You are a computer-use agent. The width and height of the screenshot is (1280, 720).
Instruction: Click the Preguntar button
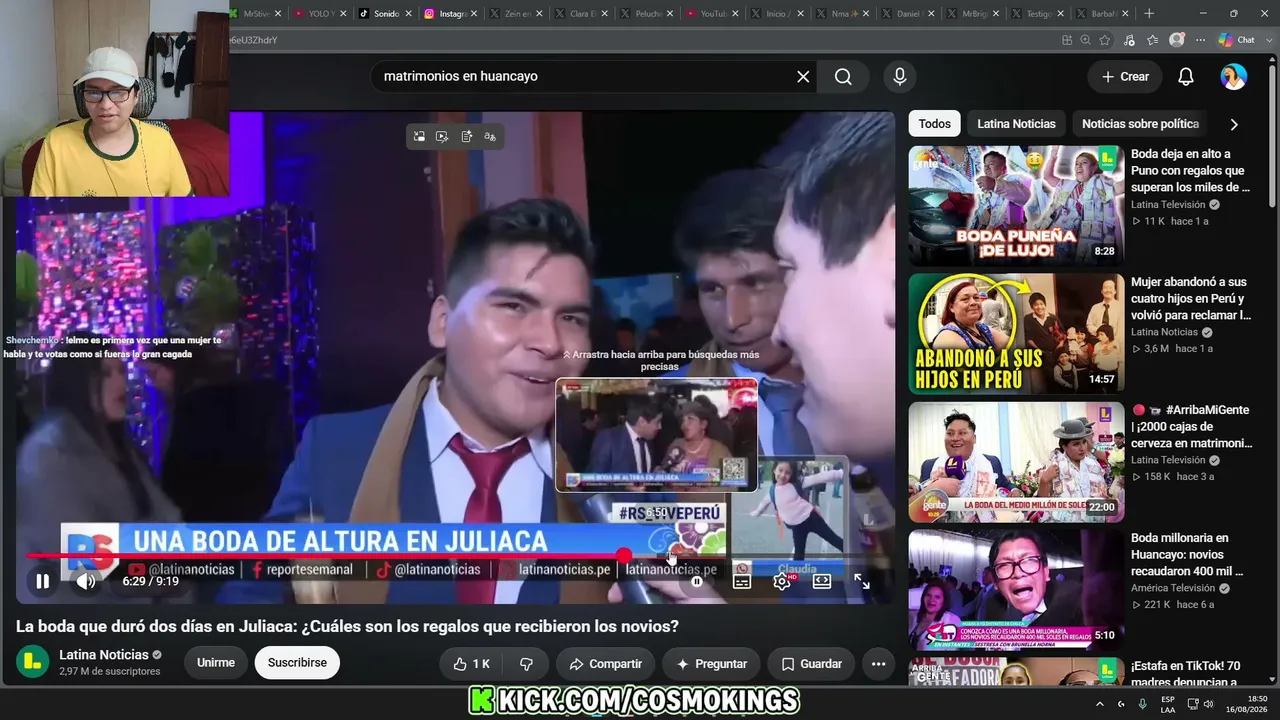pyautogui.click(x=712, y=664)
